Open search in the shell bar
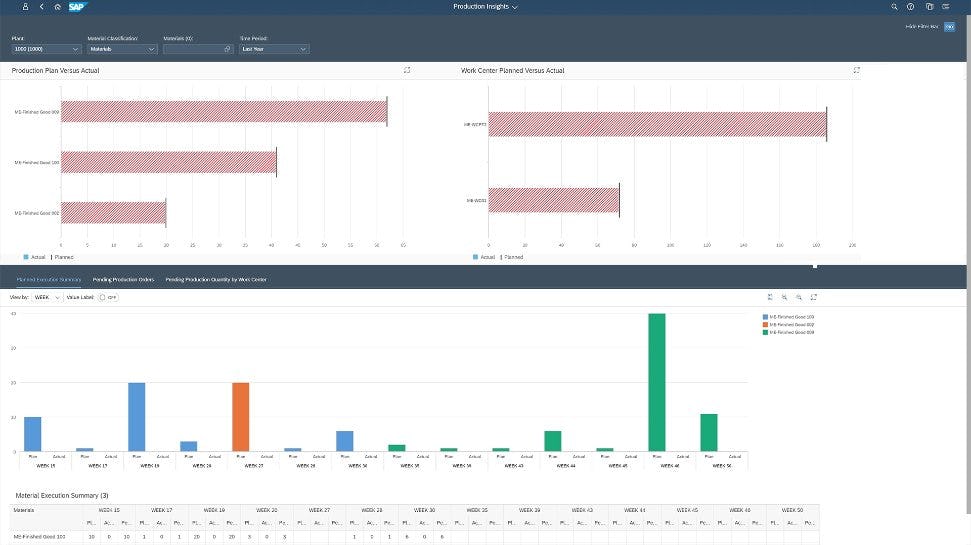The height and width of the screenshot is (545, 971). [894, 7]
